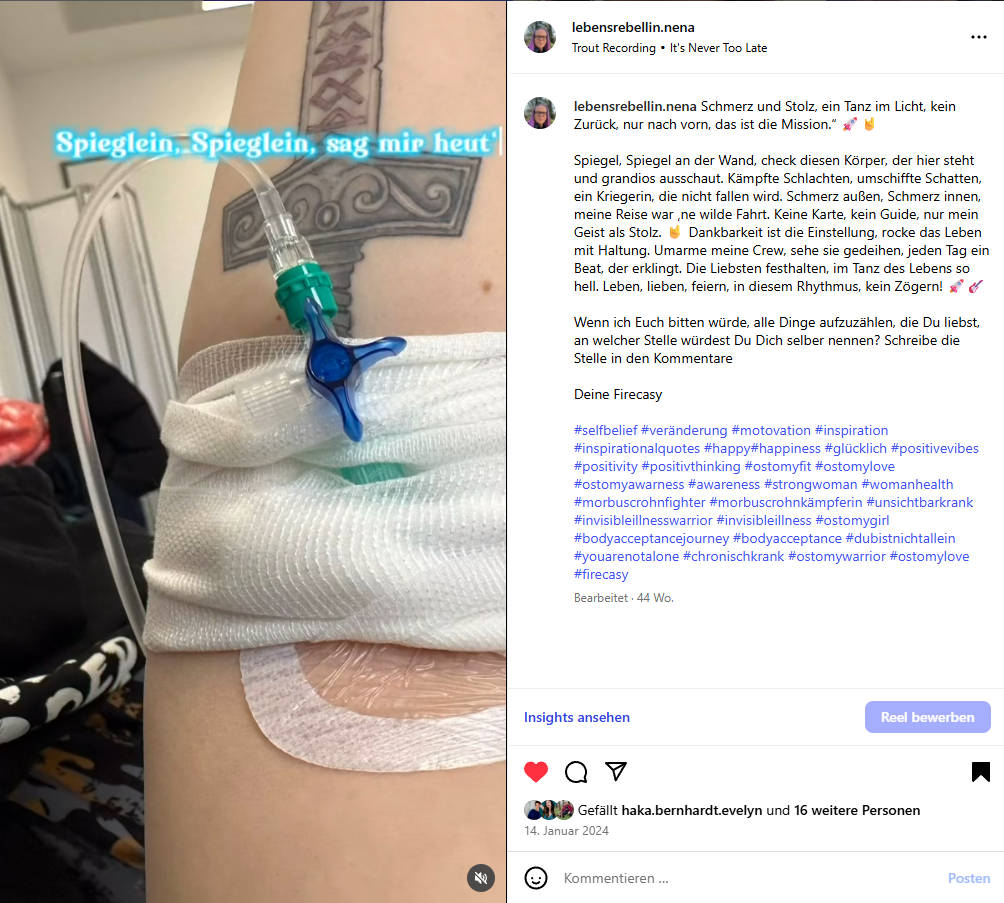The image size is (1004, 903).
Task: Click the Reel bewerben button
Action: 927,717
